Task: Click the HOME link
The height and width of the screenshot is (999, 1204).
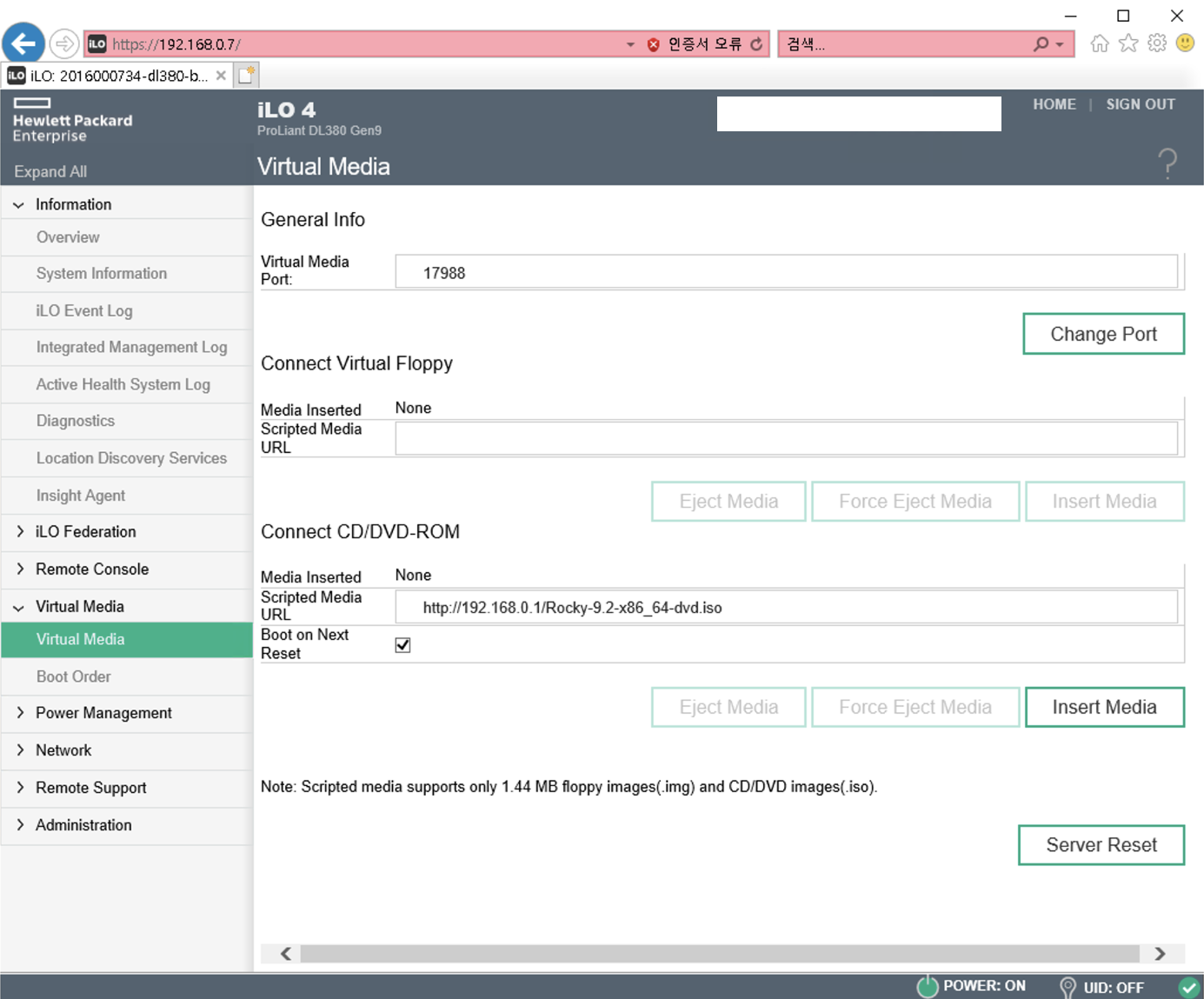Action: click(x=1054, y=104)
